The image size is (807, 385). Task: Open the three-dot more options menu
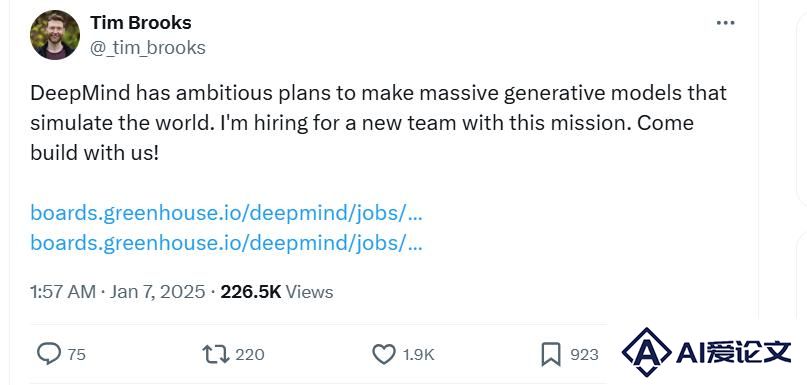pyautogui.click(x=726, y=23)
